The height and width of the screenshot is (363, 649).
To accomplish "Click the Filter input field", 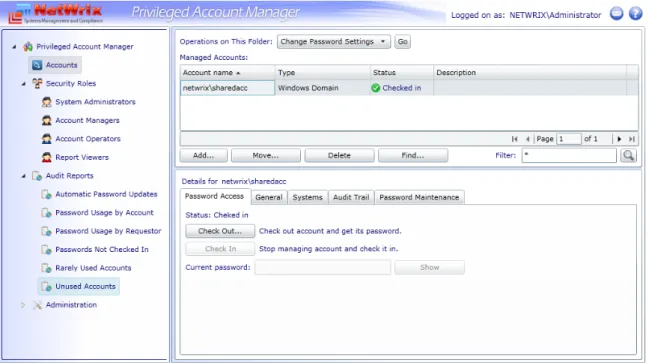I will [x=569, y=156].
